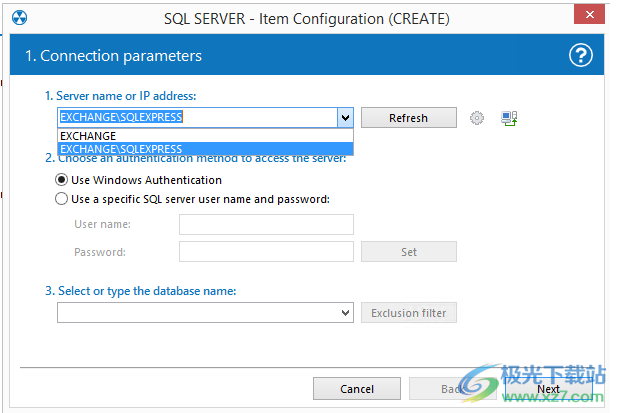
Task: Click the Back button
Action: 452,389
